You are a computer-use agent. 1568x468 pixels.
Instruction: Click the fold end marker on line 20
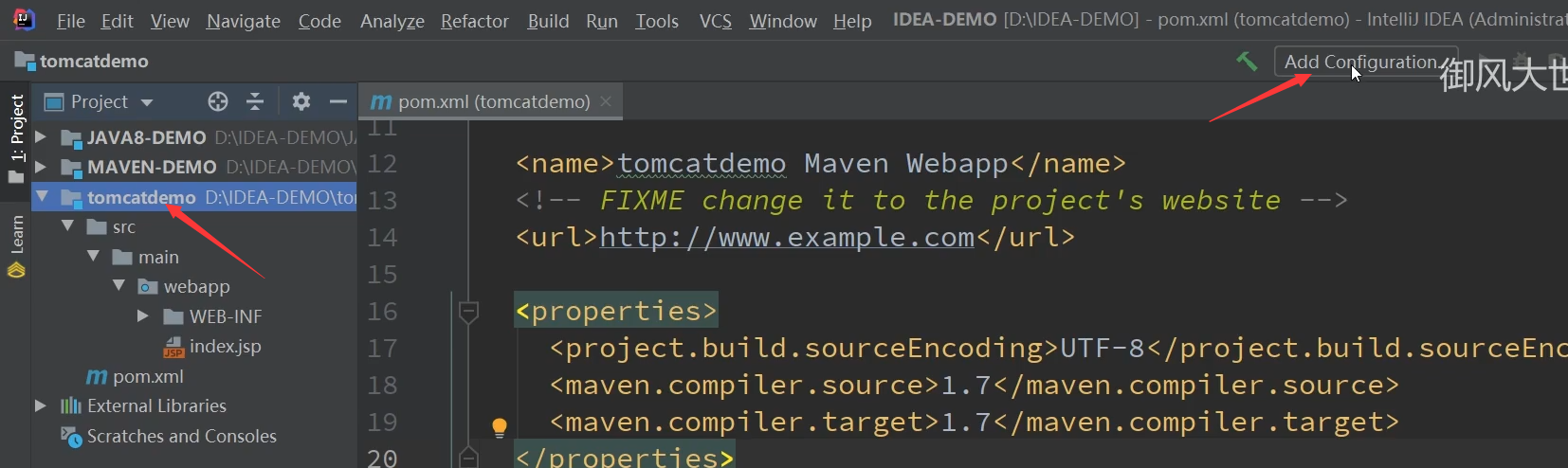tap(468, 459)
